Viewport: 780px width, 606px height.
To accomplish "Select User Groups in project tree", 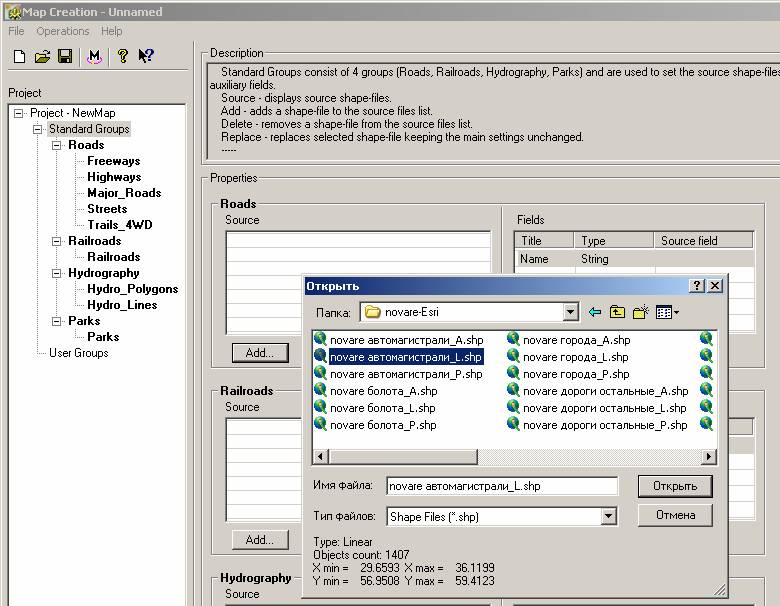I will 79,353.
